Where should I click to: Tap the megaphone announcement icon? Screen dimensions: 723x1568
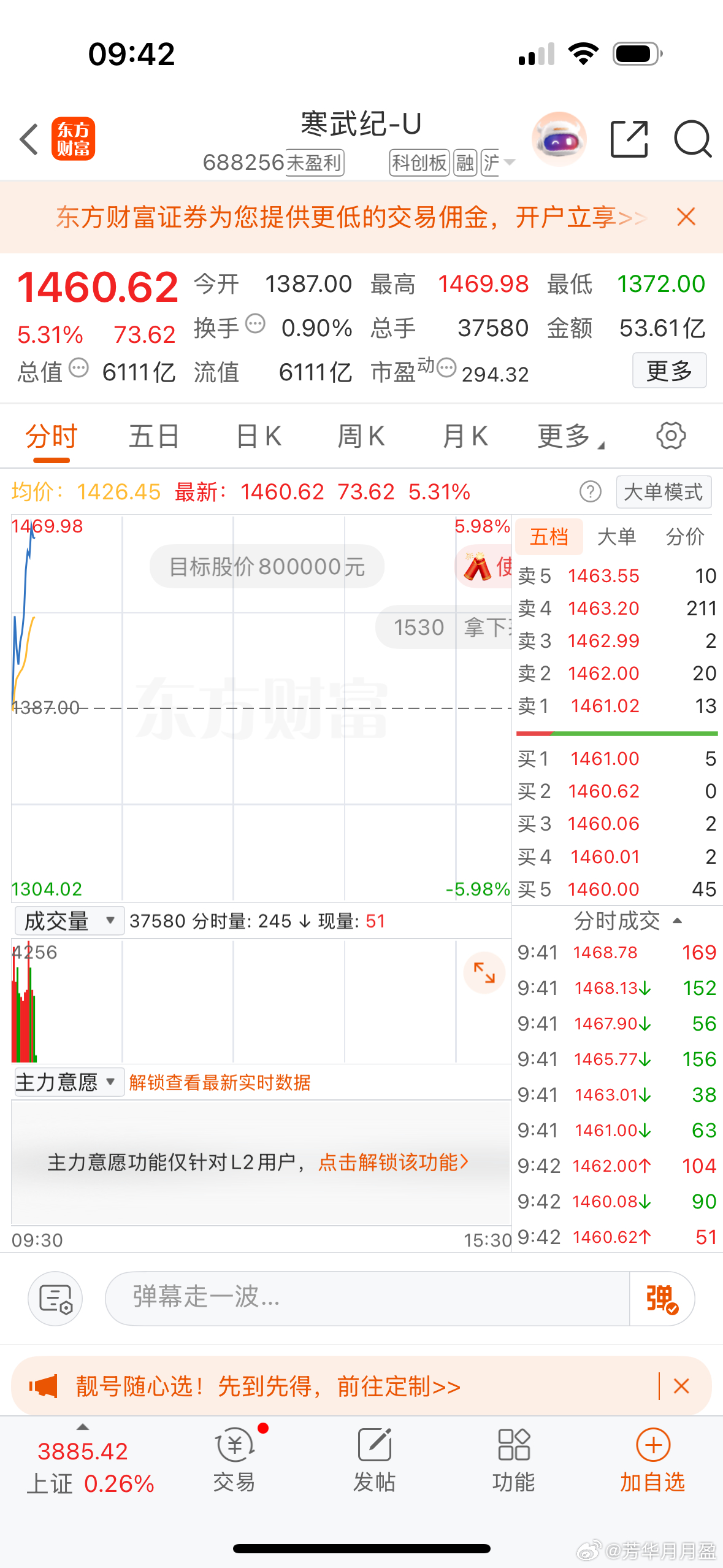(x=43, y=1386)
